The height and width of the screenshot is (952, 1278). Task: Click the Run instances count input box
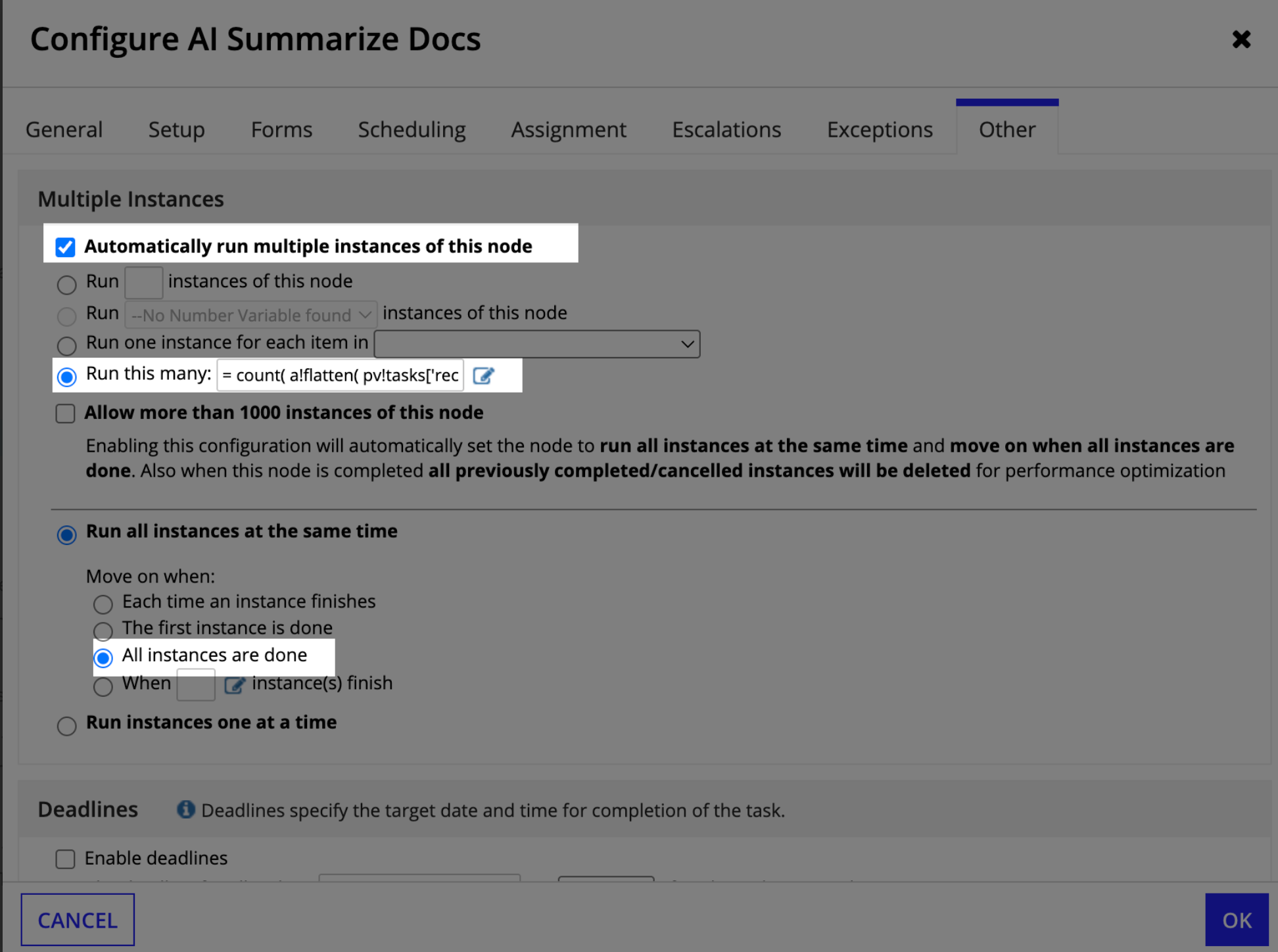[x=143, y=283]
